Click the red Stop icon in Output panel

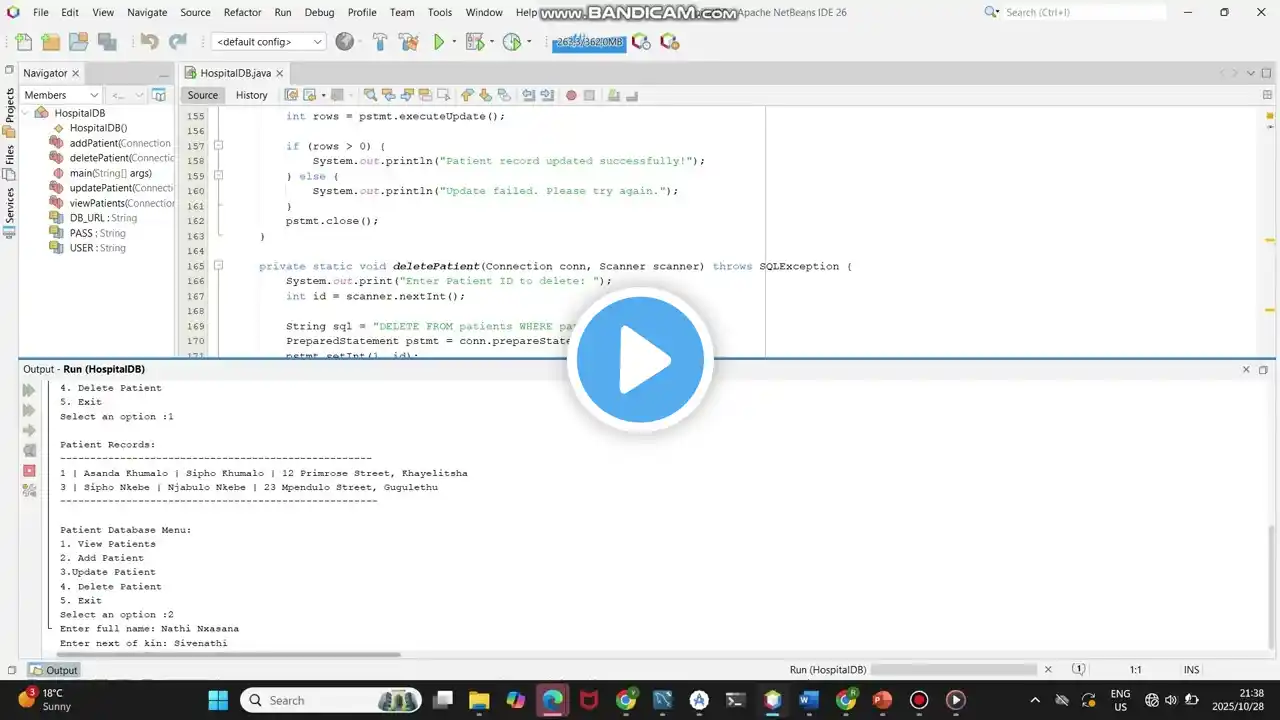(29, 470)
